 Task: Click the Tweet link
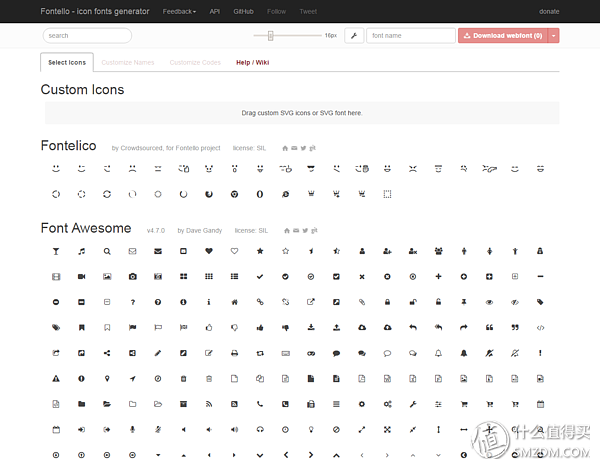308,11
